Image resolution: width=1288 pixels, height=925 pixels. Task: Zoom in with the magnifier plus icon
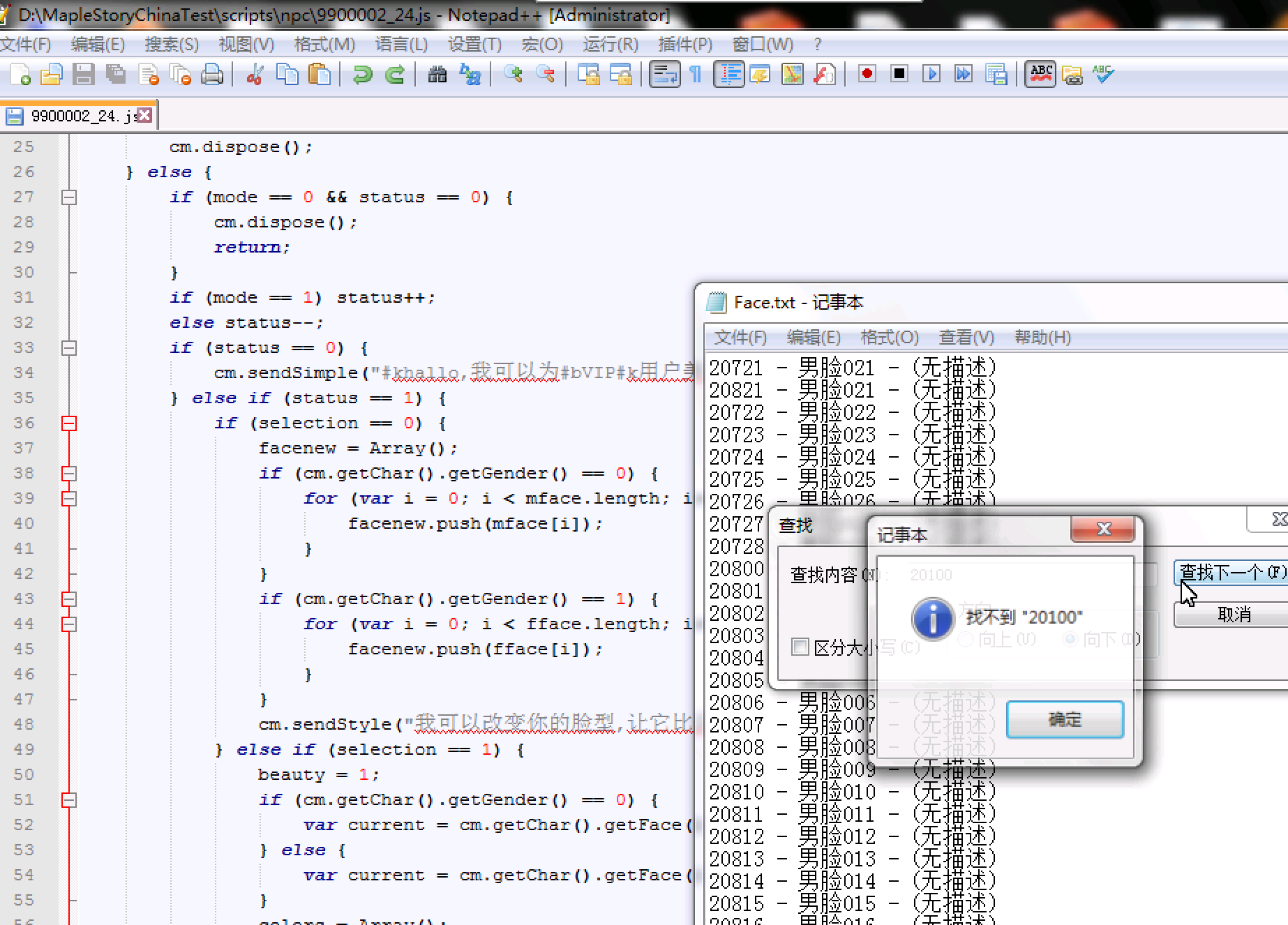click(513, 75)
